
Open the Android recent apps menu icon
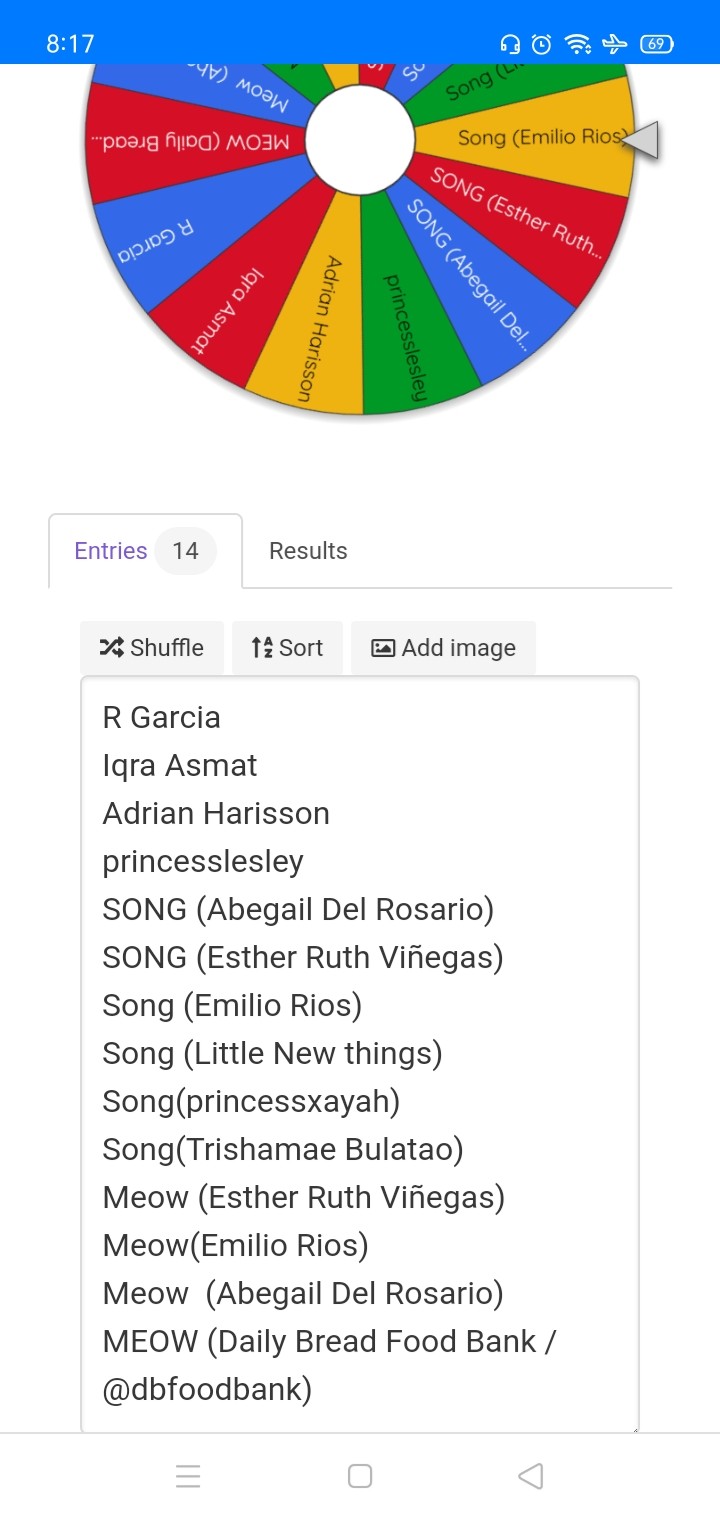(188, 1476)
